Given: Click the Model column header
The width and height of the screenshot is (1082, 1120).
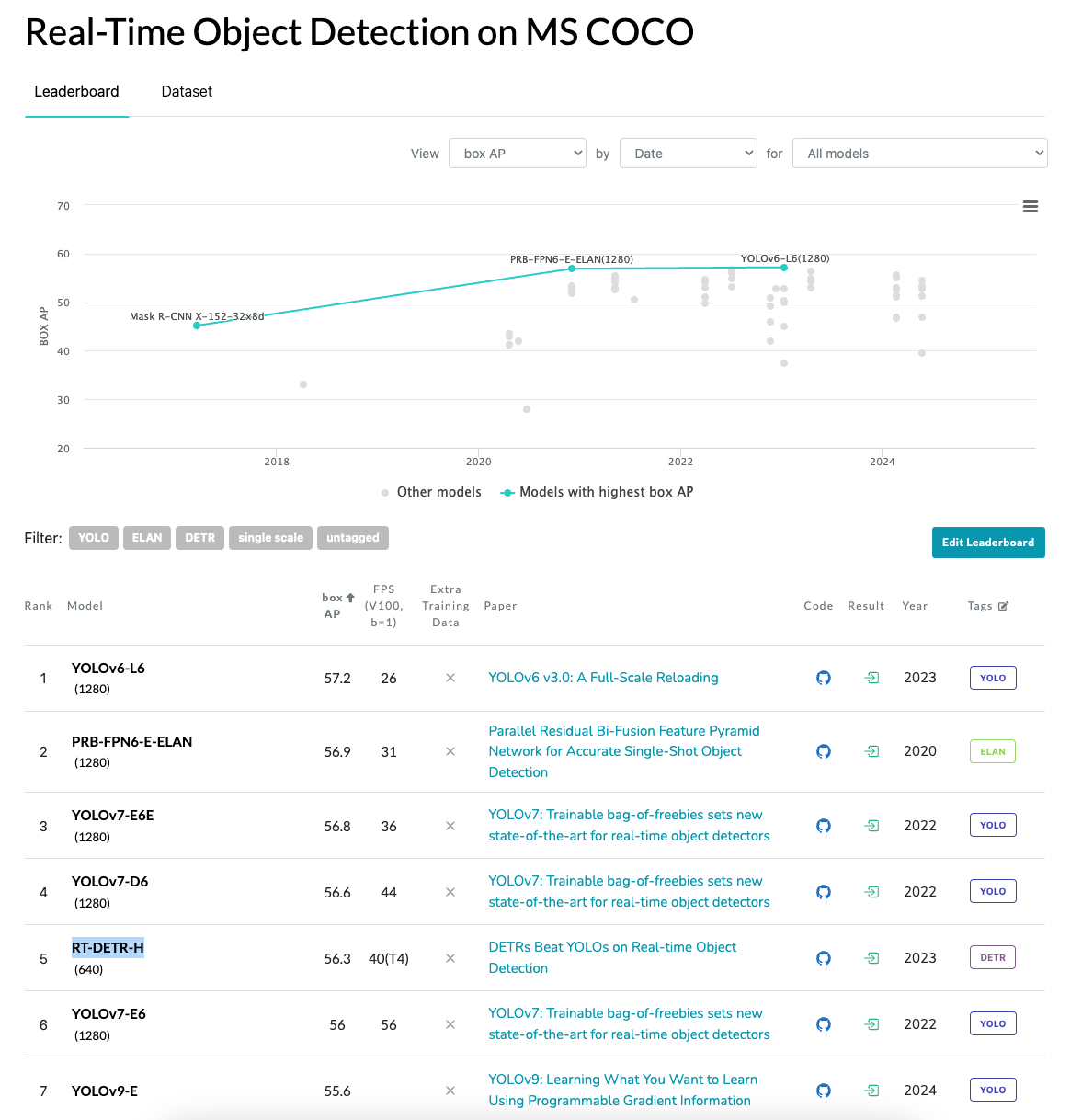Looking at the screenshot, I should 85,606.
